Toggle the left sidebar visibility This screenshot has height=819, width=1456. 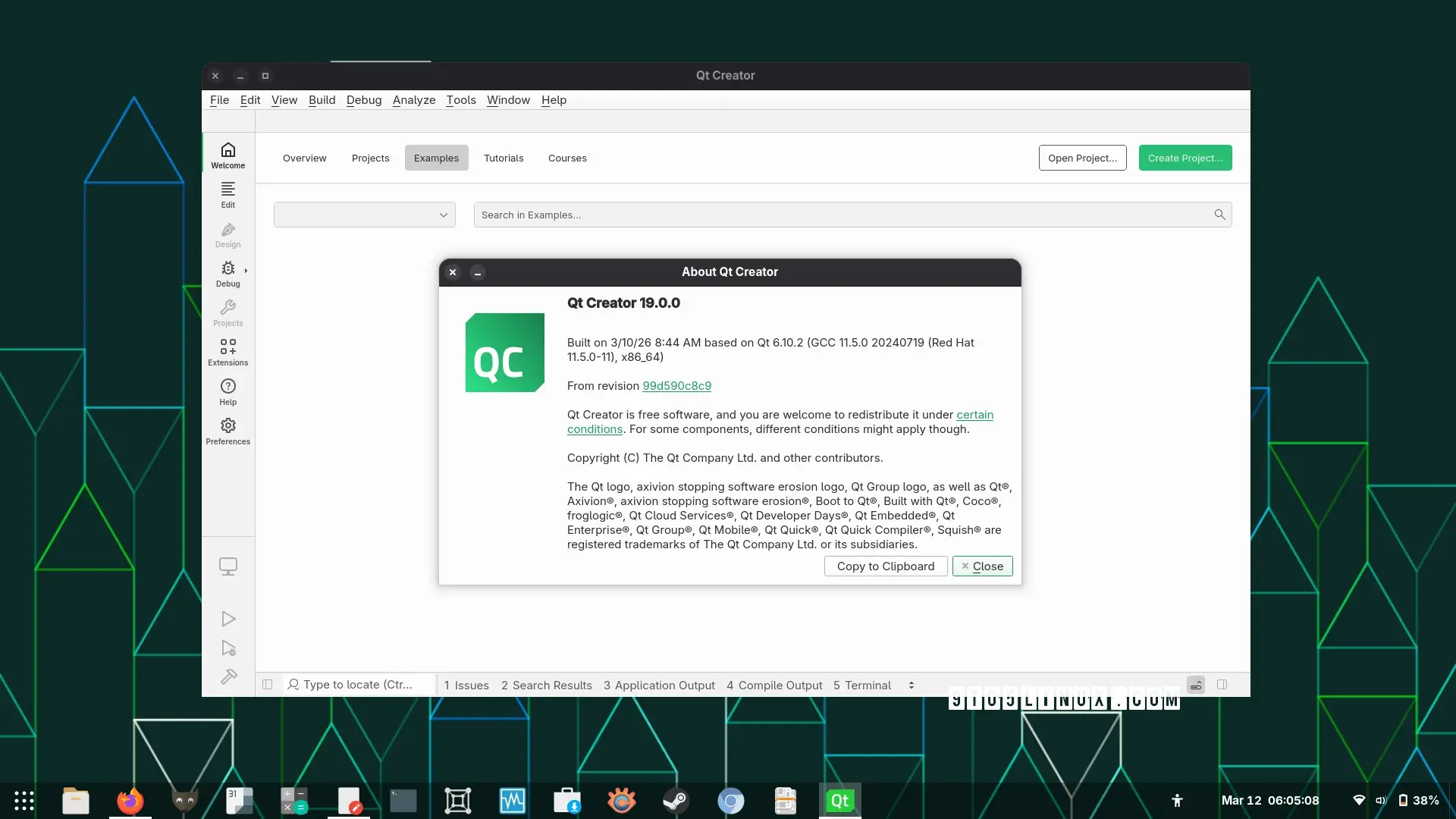[268, 685]
